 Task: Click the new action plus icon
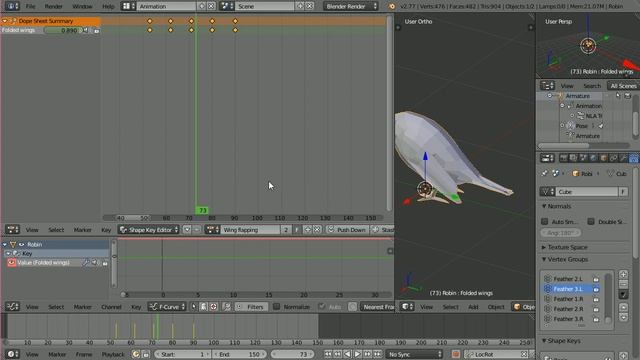pos(307,230)
